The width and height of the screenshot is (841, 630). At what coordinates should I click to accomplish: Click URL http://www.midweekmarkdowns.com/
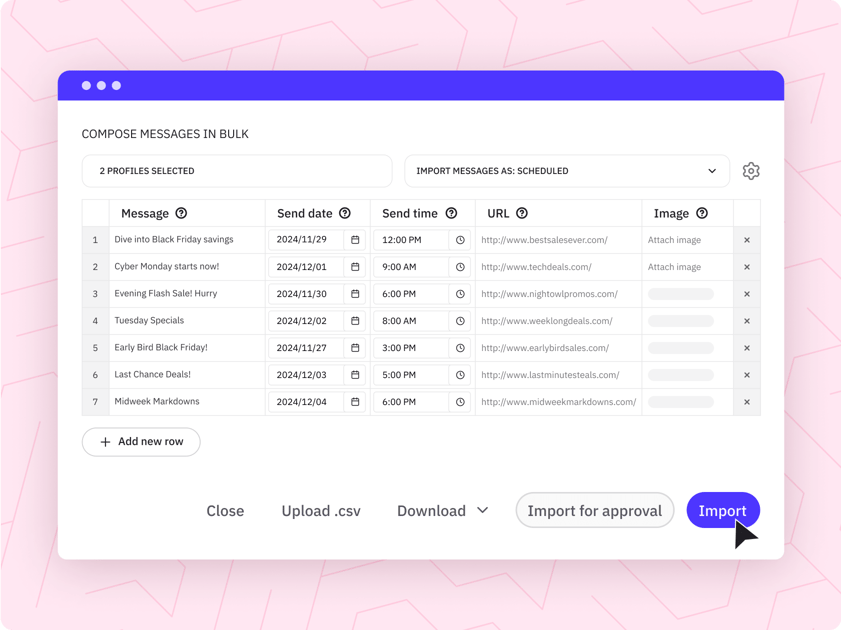pyautogui.click(x=558, y=402)
